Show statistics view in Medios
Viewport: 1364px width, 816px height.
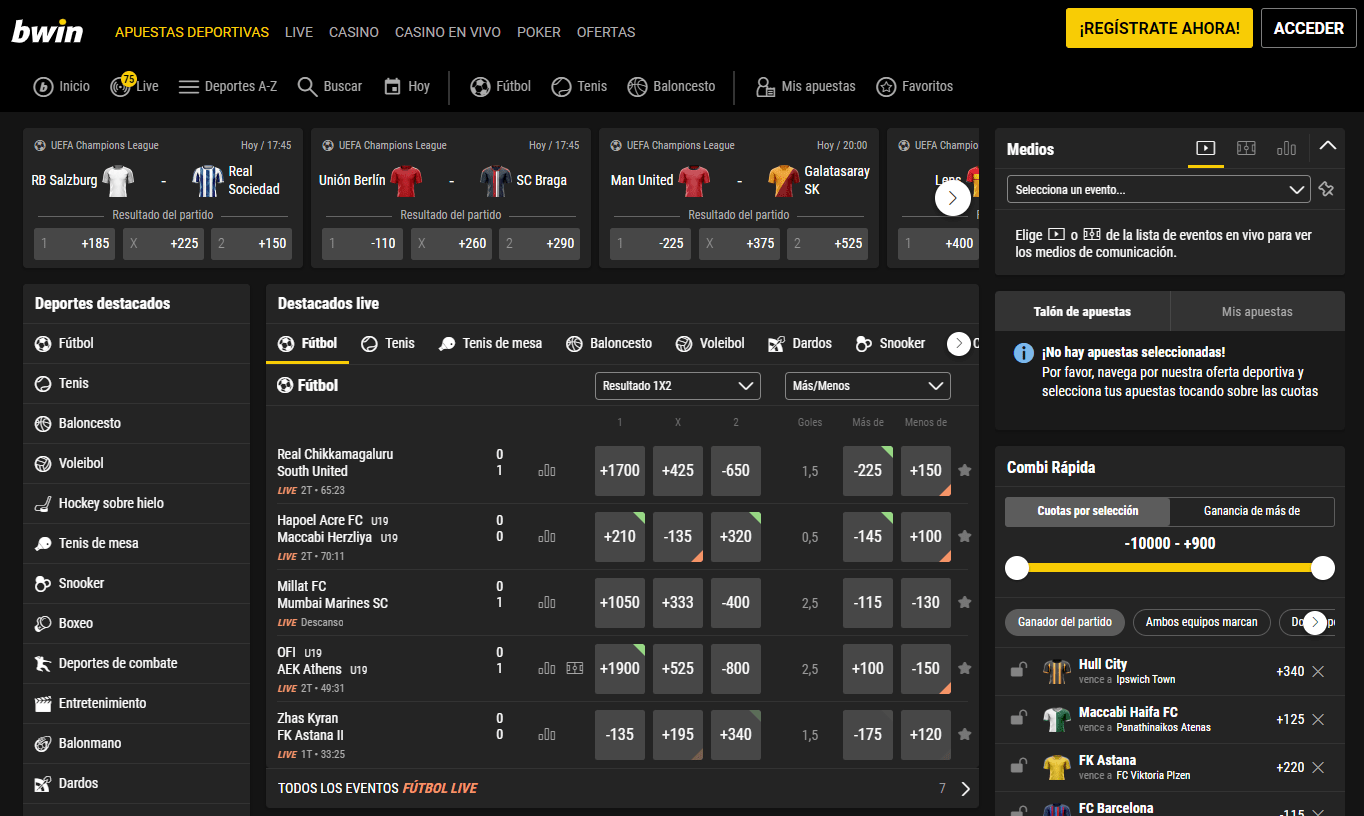point(1286,148)
